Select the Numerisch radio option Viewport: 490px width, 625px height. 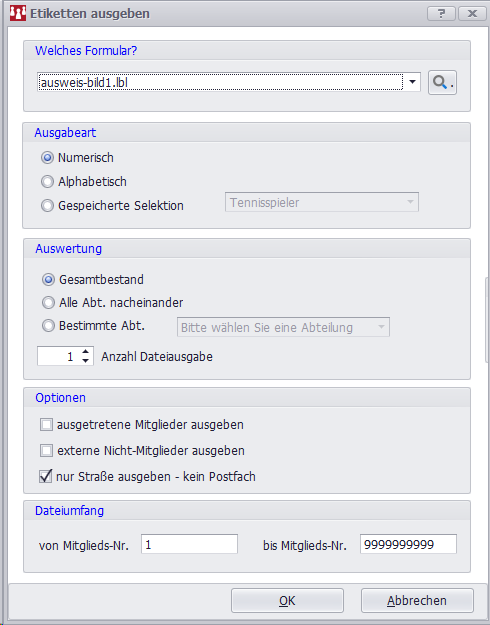(x=47, y=158)
